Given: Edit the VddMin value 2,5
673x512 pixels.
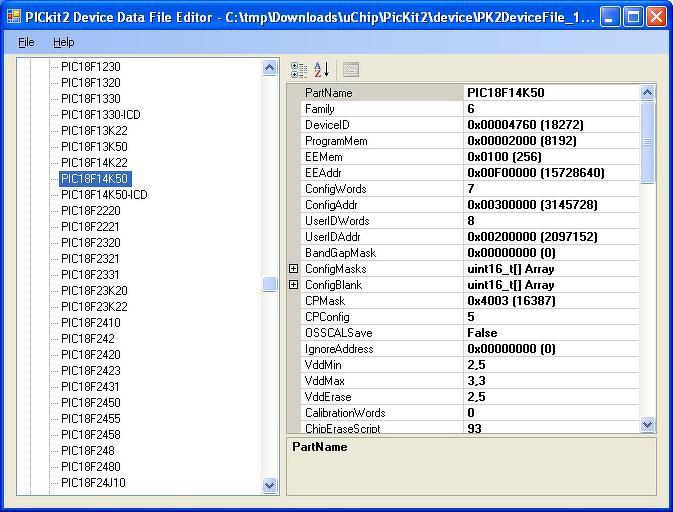Looking at the screenshot, I should 552,365.
